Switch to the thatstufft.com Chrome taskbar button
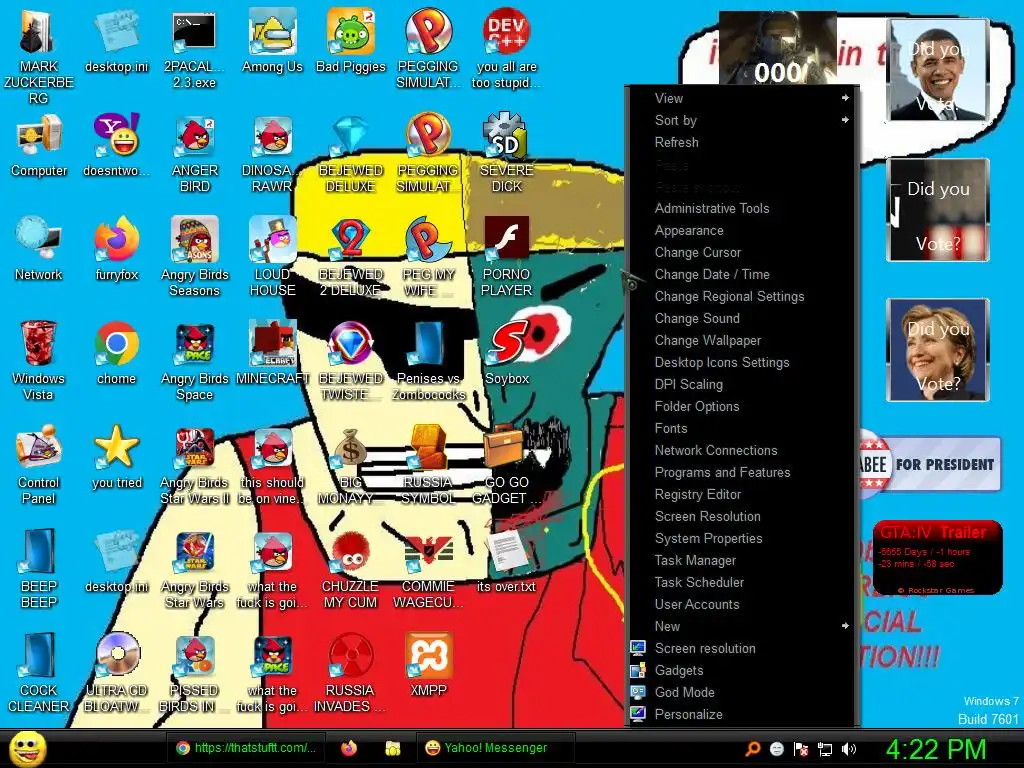1024x768 pixels. [246, 748]
